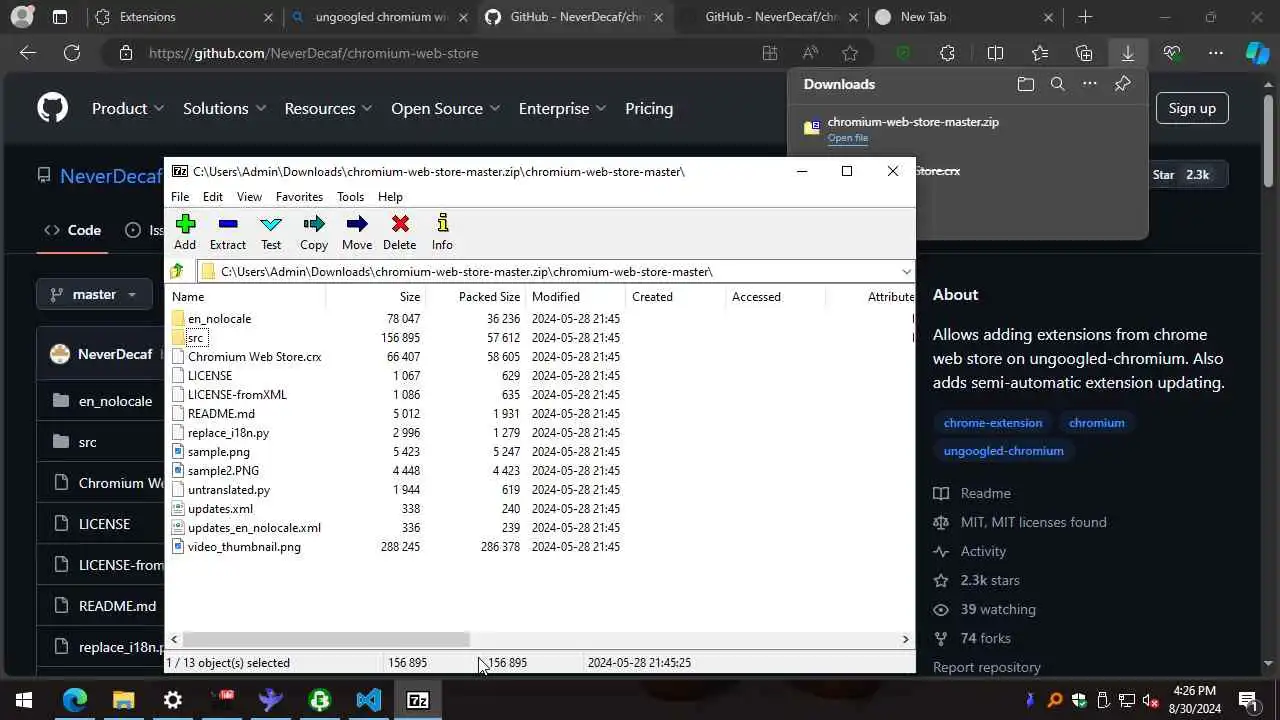The image size is (1280, 720).
Task: Expand the Enterprise menu on GitHub
Action: (x=562, y=108)
